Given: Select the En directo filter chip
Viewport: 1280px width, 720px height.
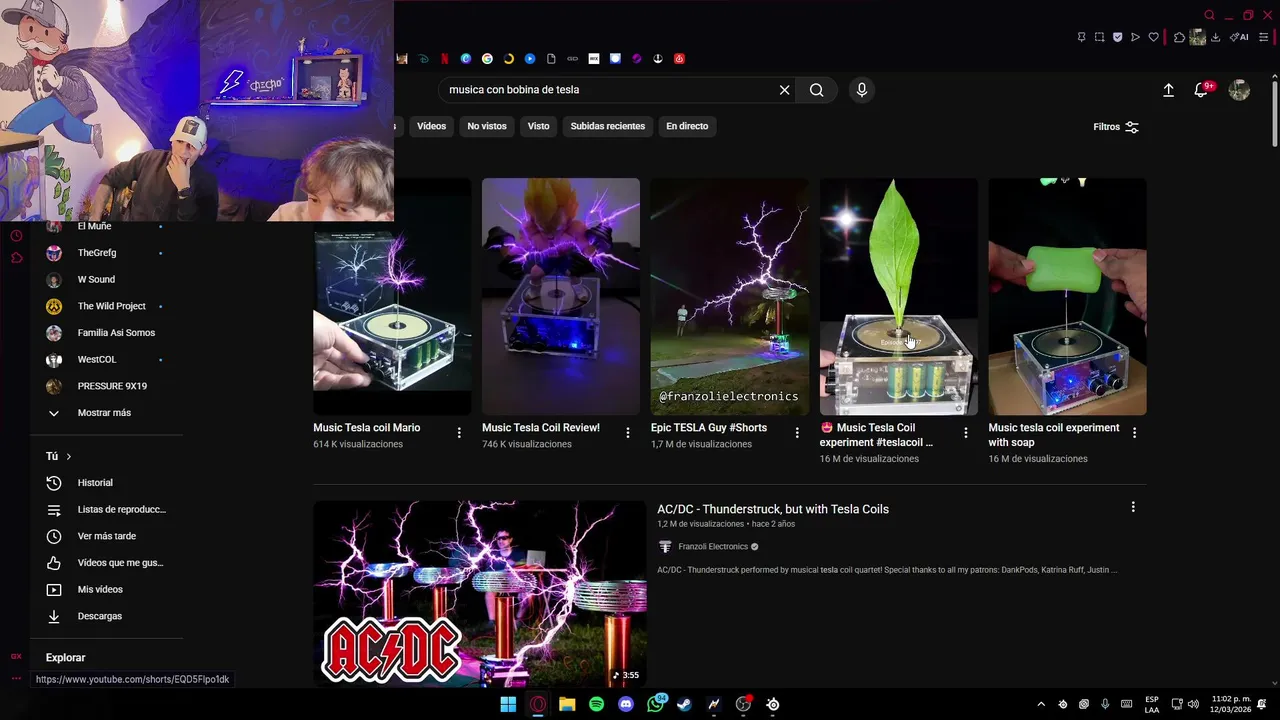Looking at the screenshot, I should [x=687, y=126].
